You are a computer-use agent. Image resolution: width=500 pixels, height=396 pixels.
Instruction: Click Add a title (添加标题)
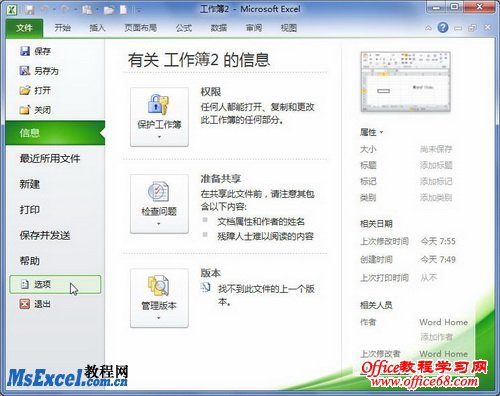point(436,165)
